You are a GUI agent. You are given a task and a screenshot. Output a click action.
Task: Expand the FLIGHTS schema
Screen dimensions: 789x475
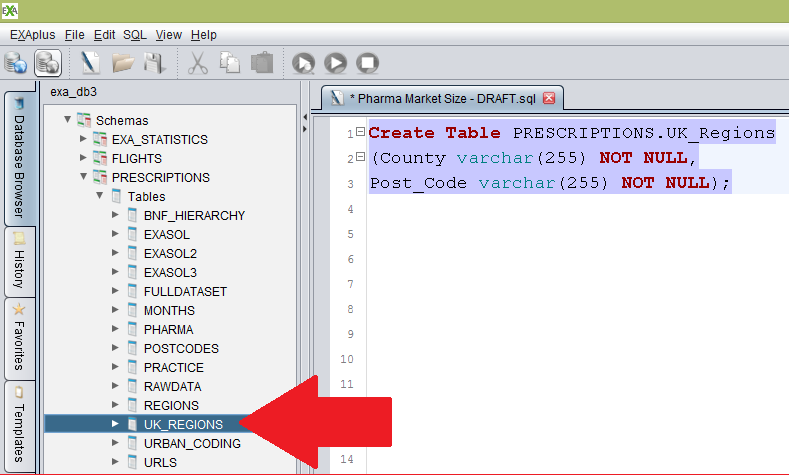tap(83, 157)
